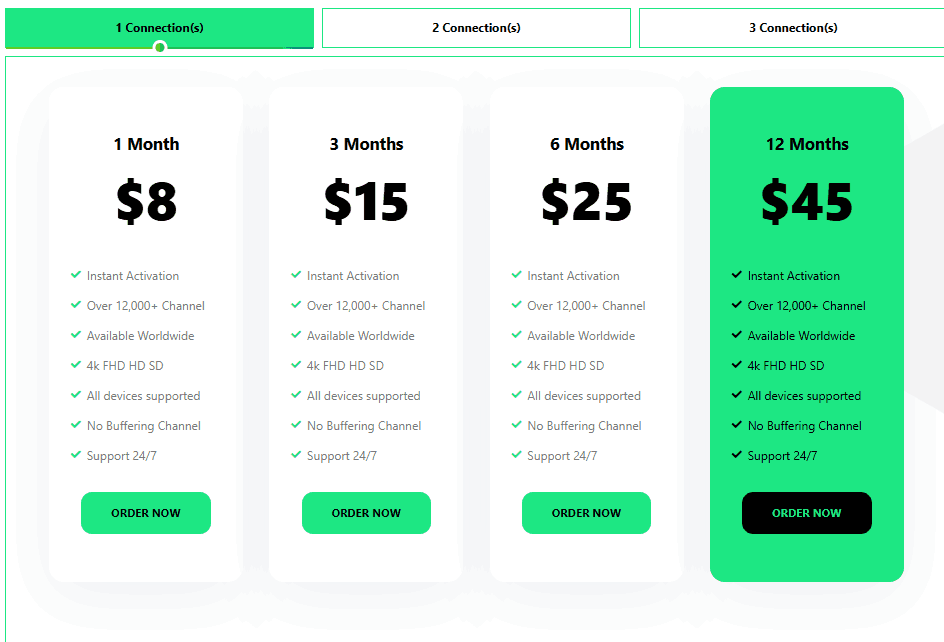Screen dimensions: 944x642
Task: Click the green dot under the first tab
Action: 160,47
